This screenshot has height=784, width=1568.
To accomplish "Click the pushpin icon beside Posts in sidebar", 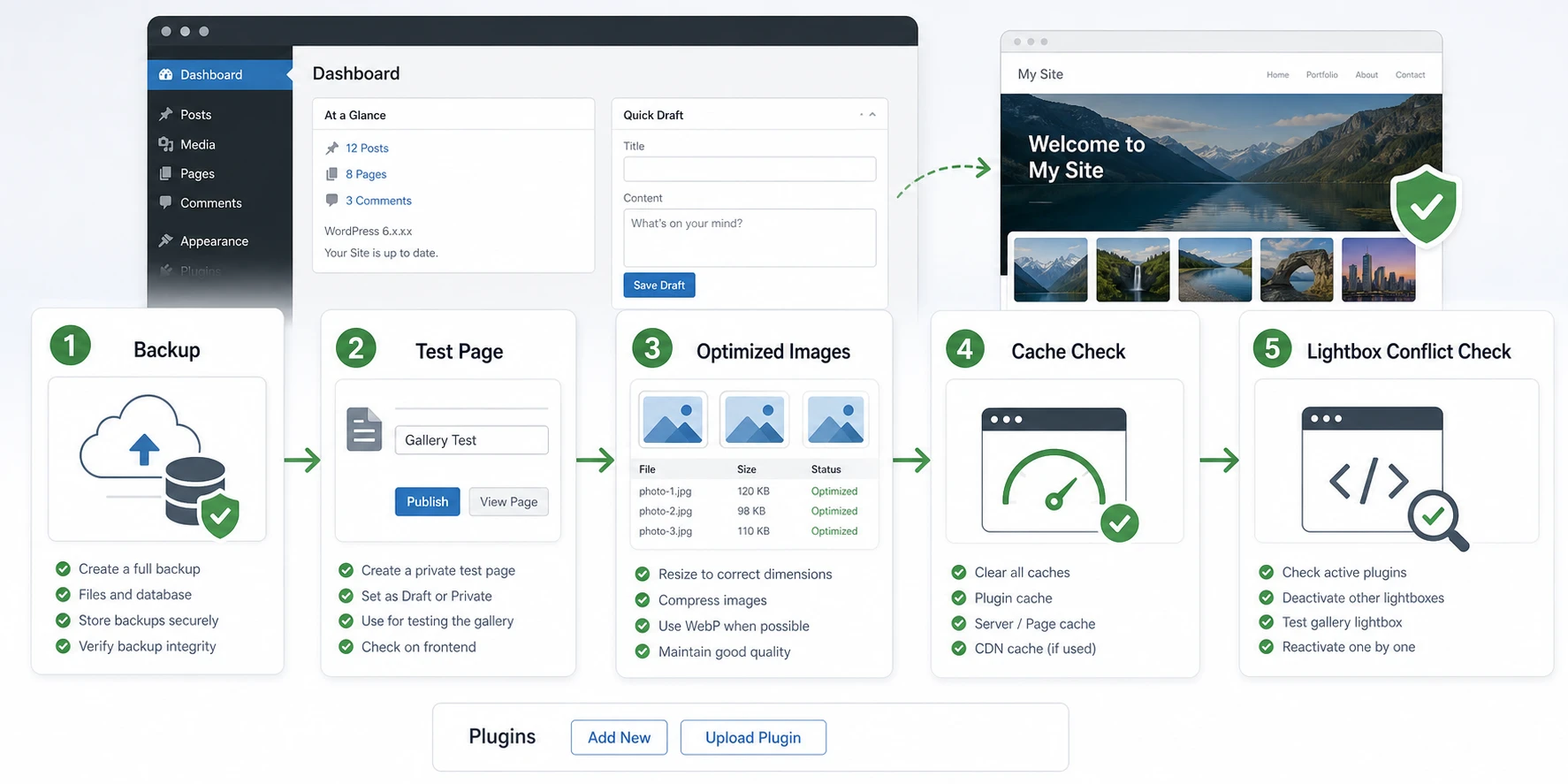I will (x=165, y=114).
